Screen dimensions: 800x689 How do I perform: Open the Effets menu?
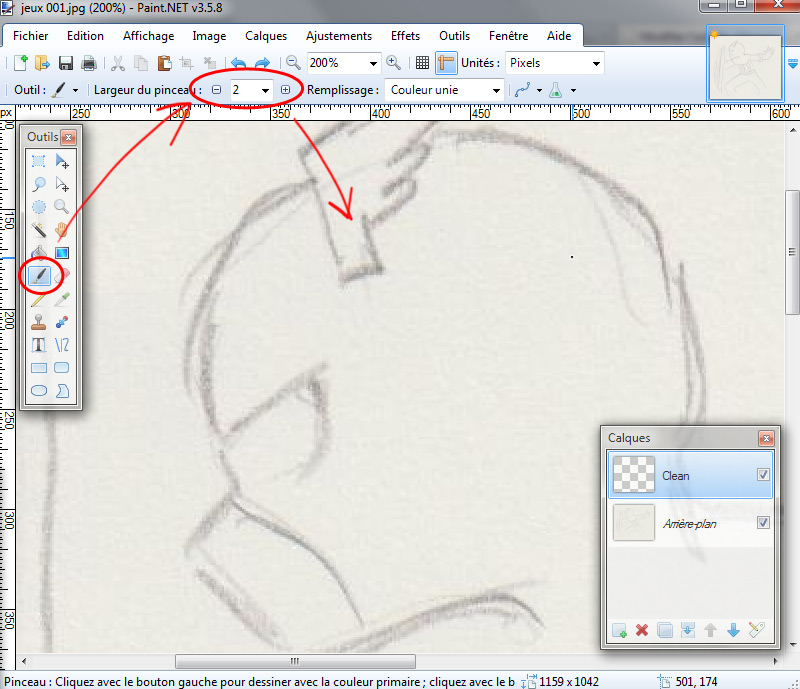(405, 36)
